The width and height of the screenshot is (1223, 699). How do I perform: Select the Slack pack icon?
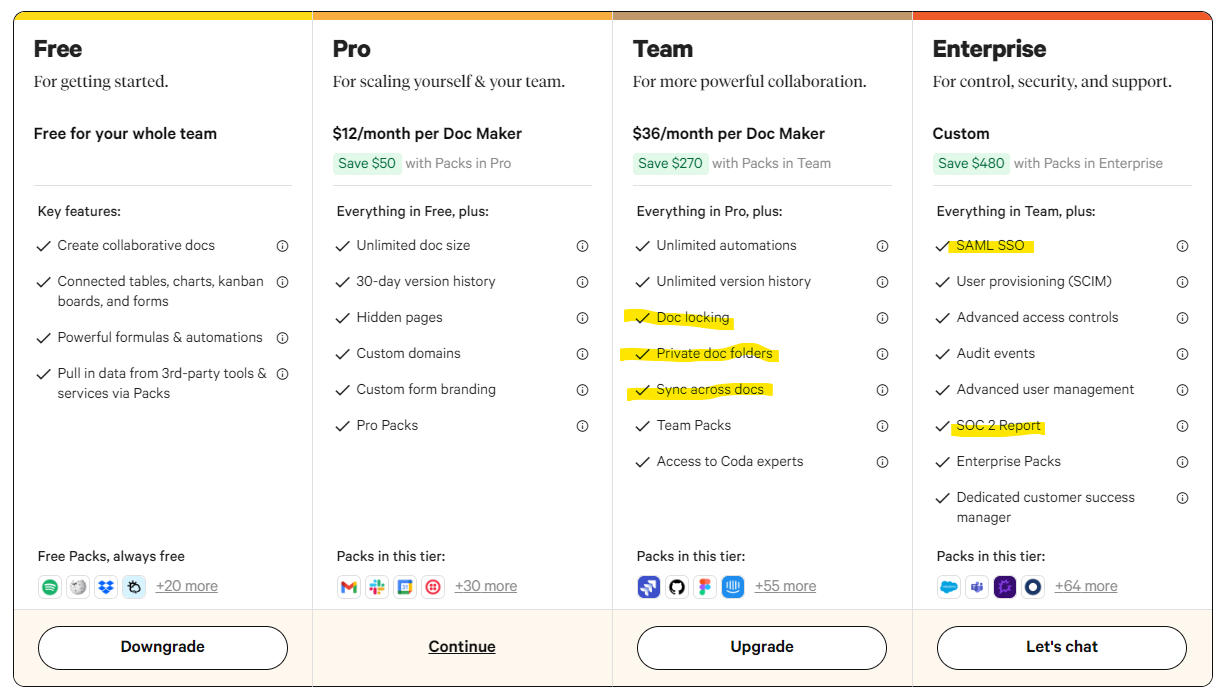(x=377, y=587)
